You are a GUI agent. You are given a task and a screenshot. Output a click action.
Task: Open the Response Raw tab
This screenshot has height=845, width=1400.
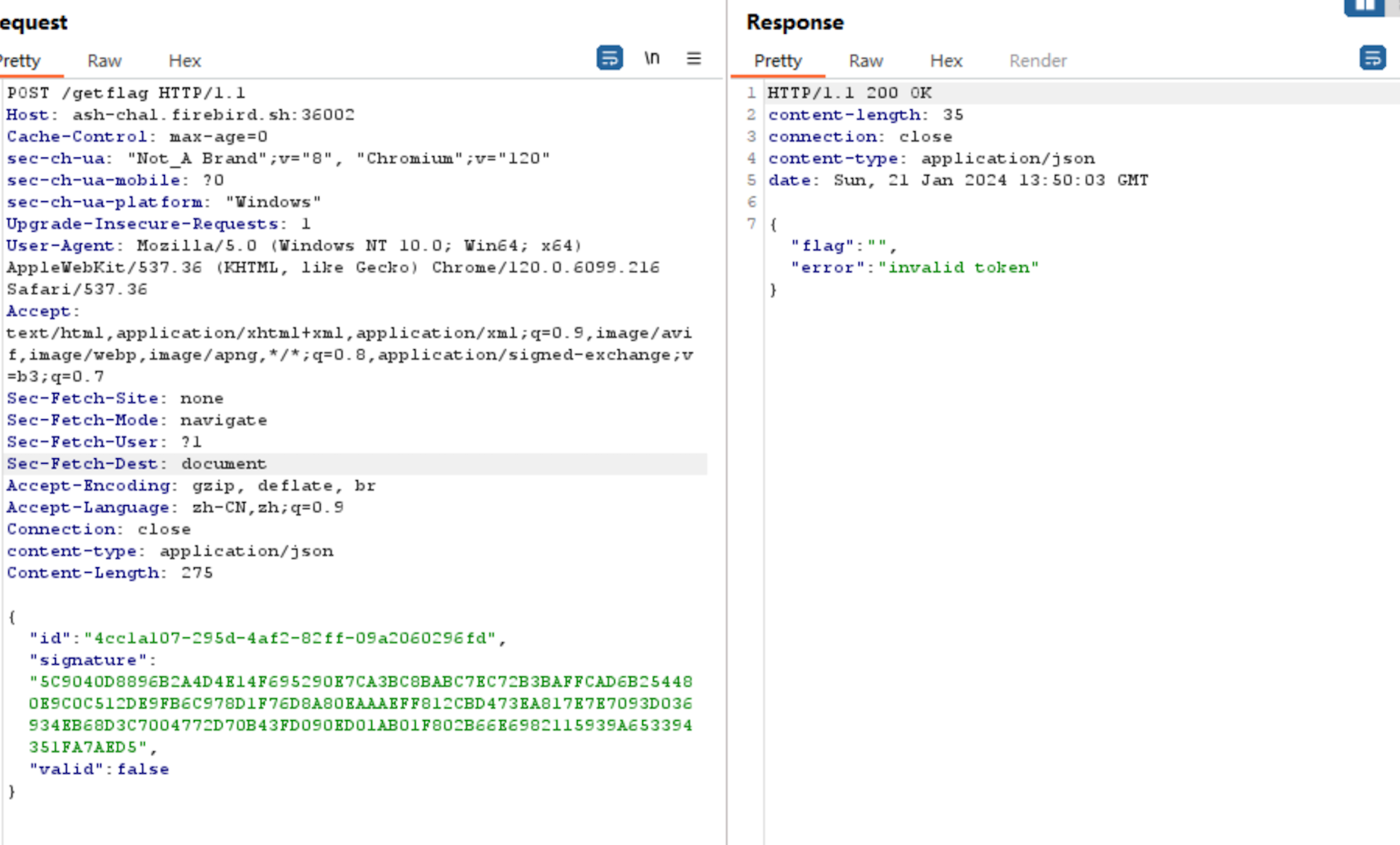pos(866,61)
